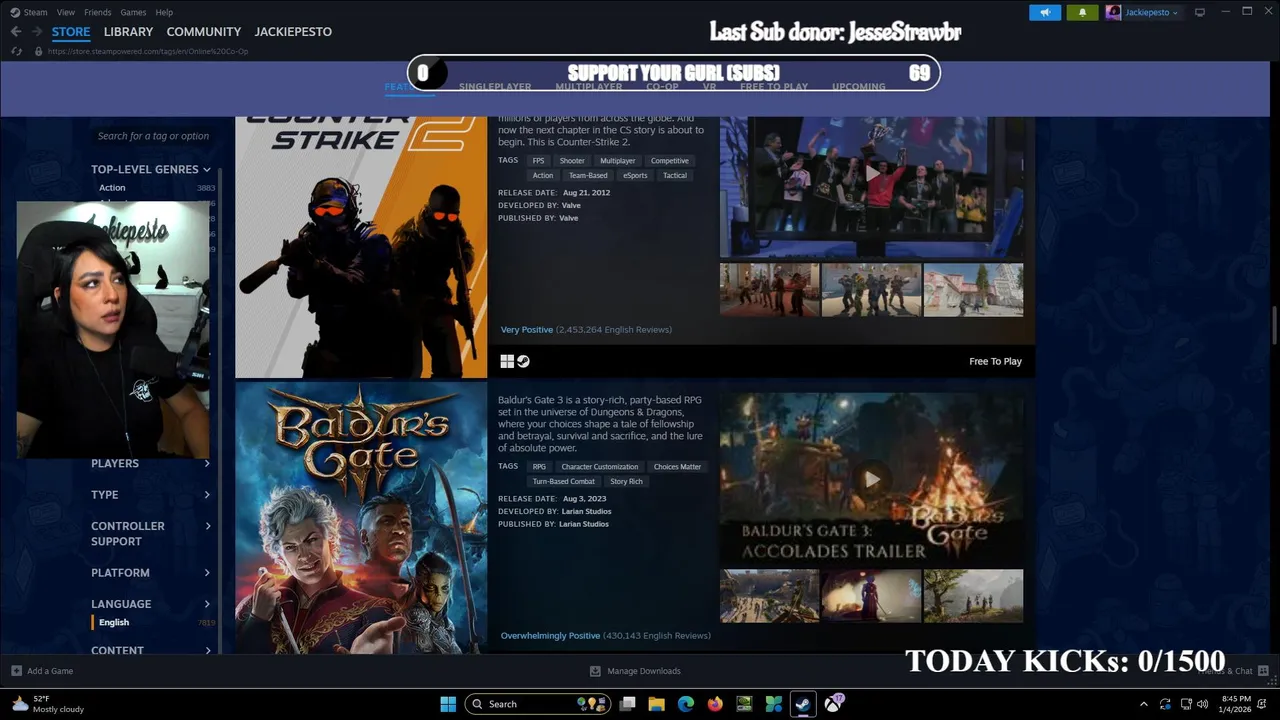Click the main page vertical scrollbar
1280x720 pixels.
[1274, 326]
